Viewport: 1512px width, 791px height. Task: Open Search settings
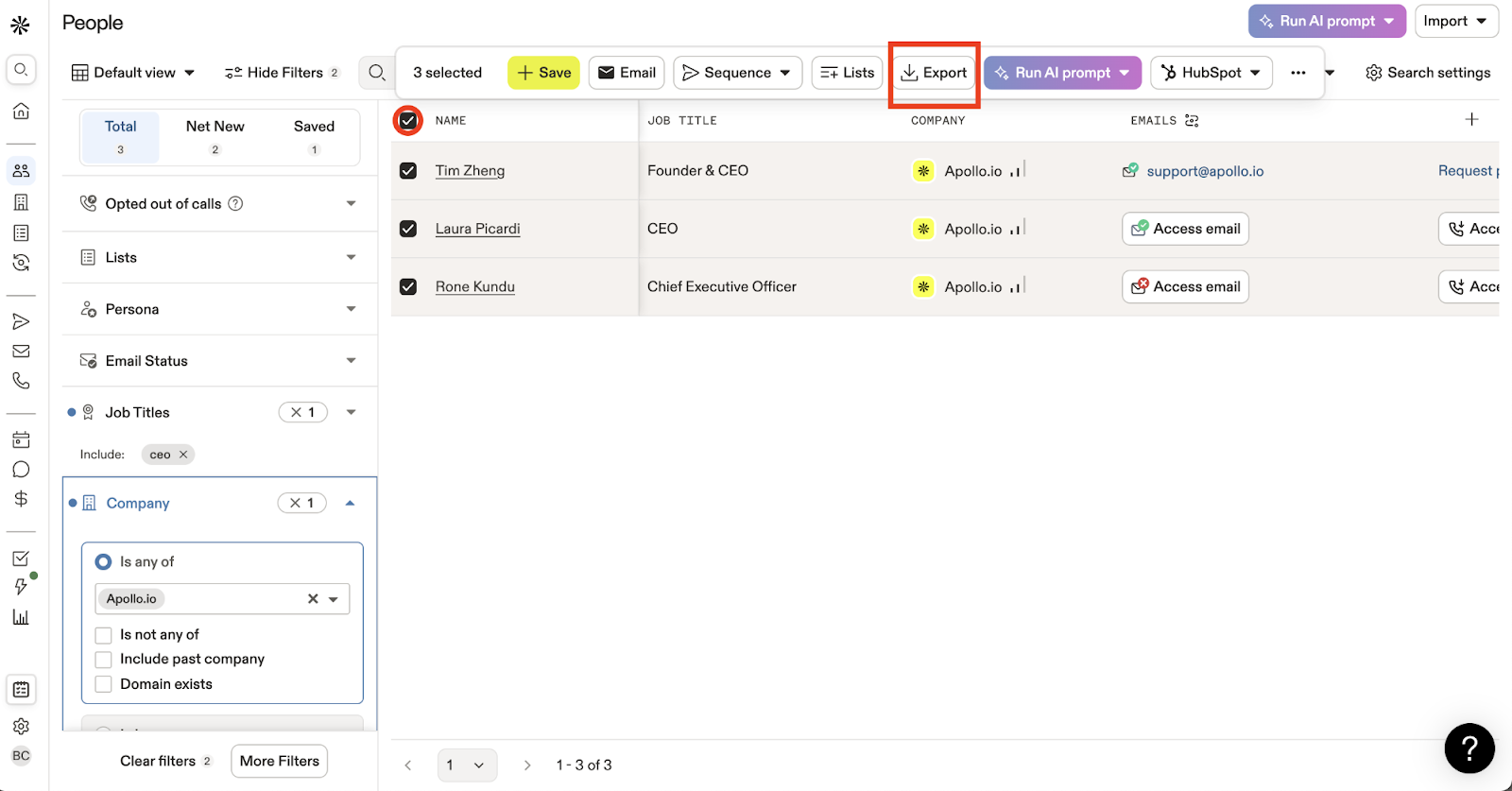click(x=1428, y=73)
